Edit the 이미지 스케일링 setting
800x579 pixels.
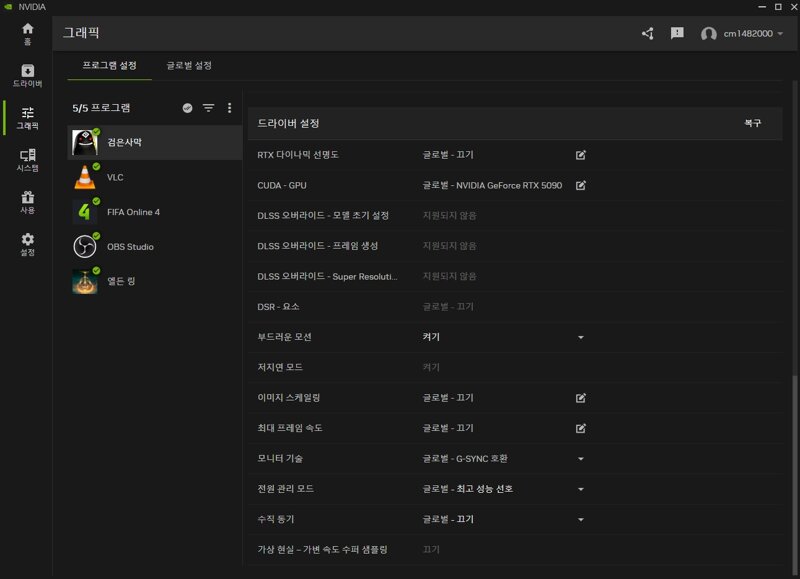click(x=581, y=398)
